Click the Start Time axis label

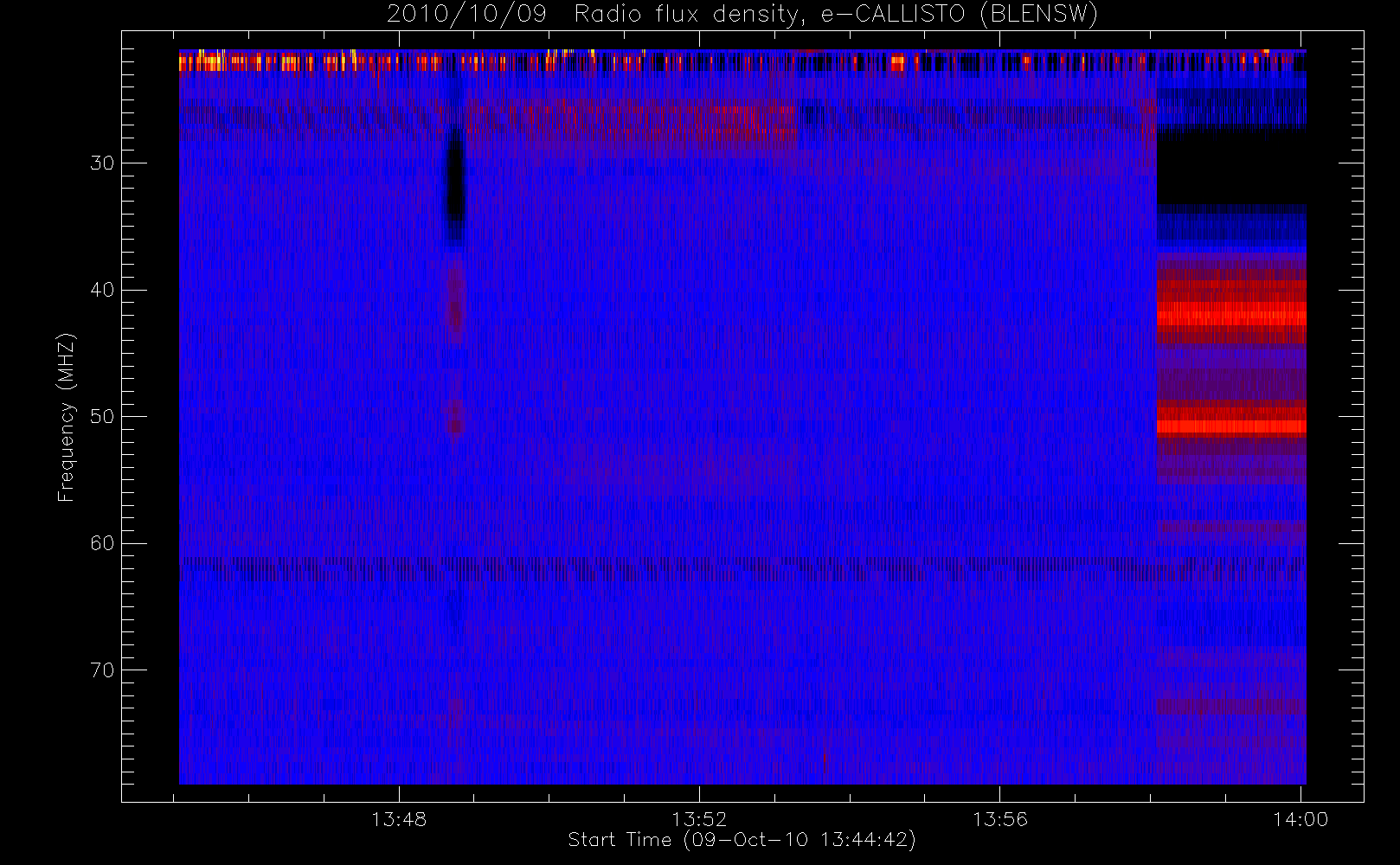pos(742,840)
